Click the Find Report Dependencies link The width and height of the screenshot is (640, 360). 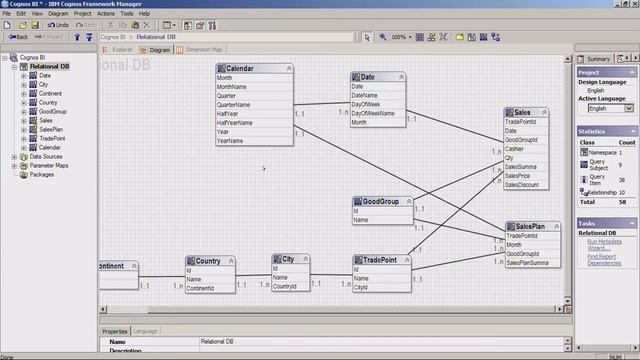point(604,260)
